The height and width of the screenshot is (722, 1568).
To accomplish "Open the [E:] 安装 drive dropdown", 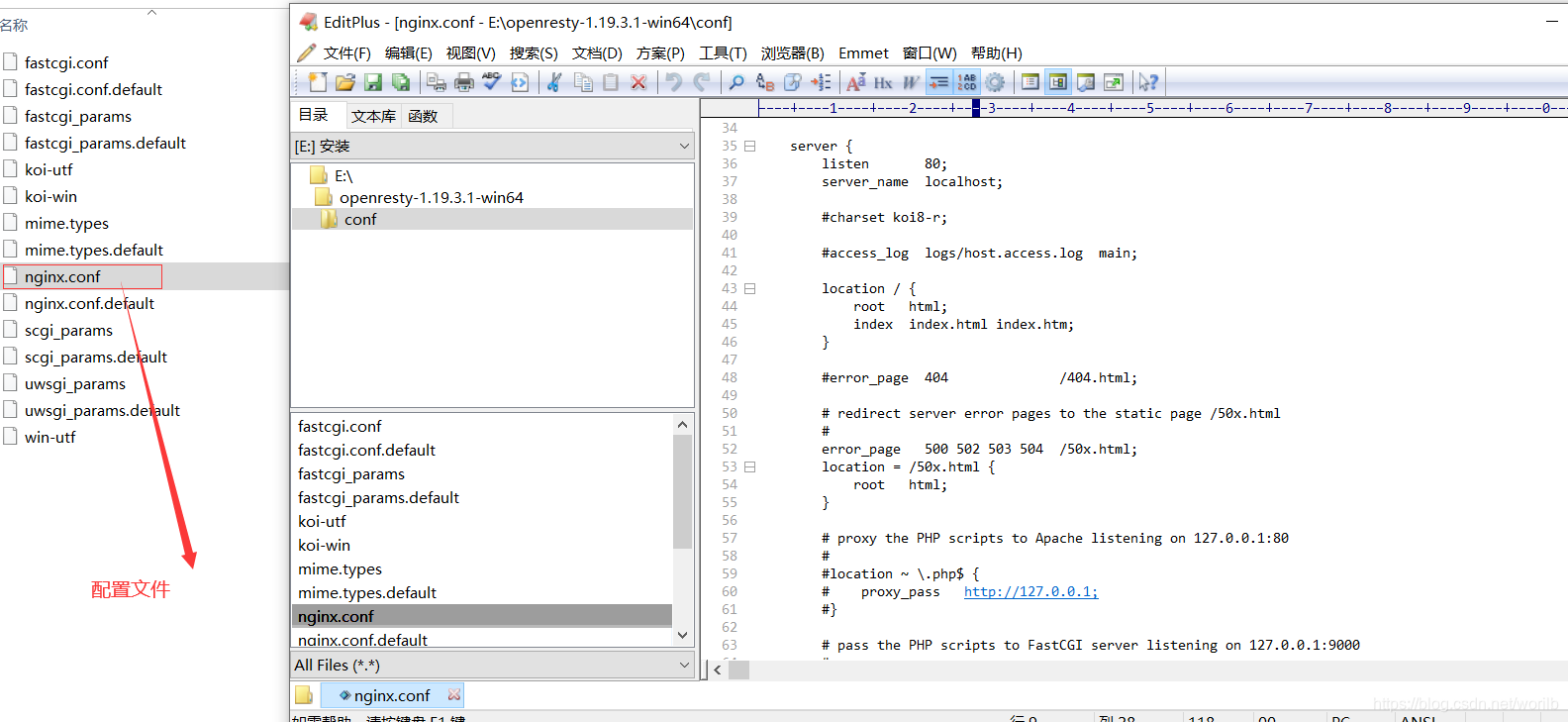I will 492,146.
